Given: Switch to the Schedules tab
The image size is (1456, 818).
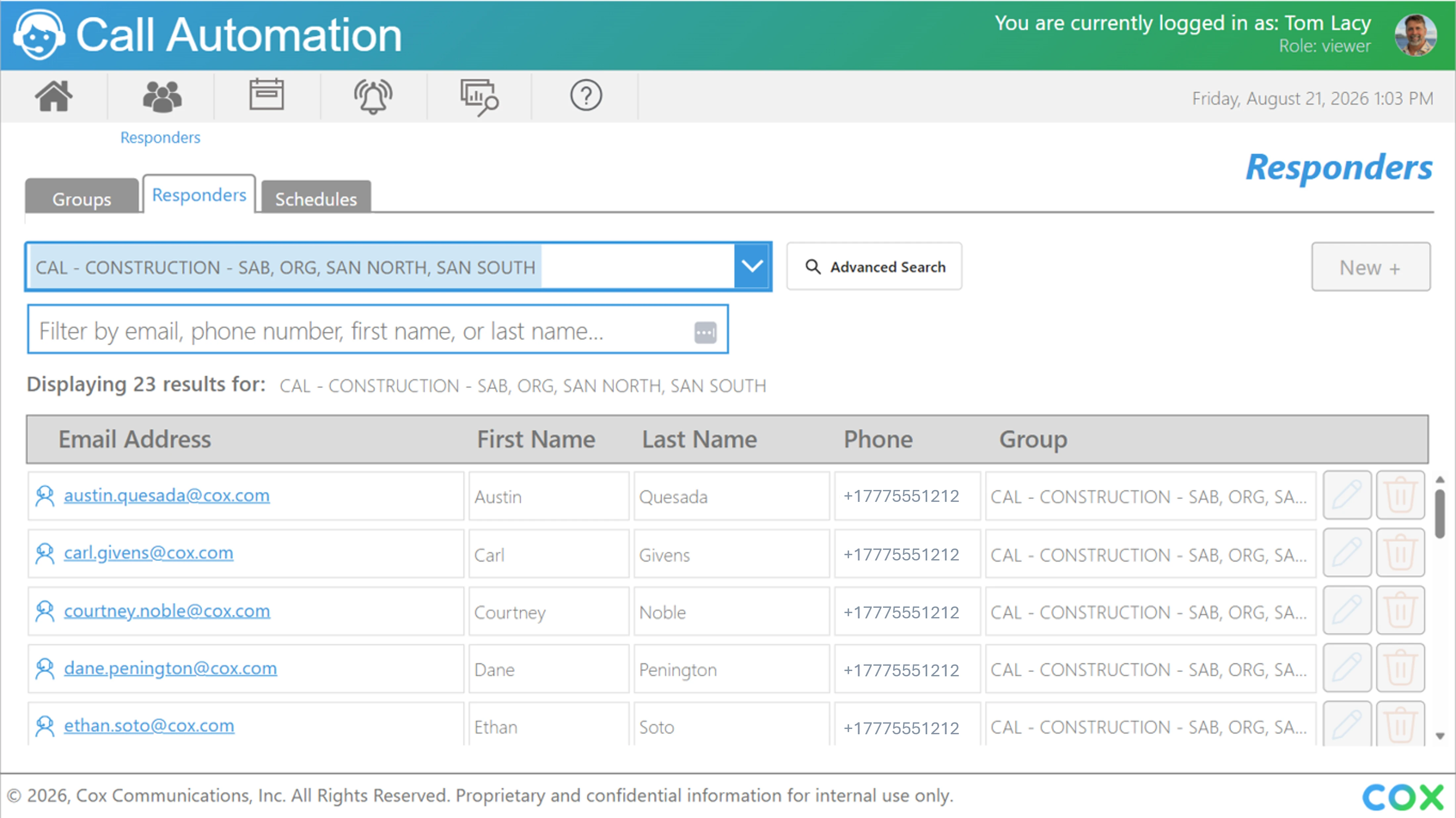Looking at the screenshot, I should coord(316,197).
